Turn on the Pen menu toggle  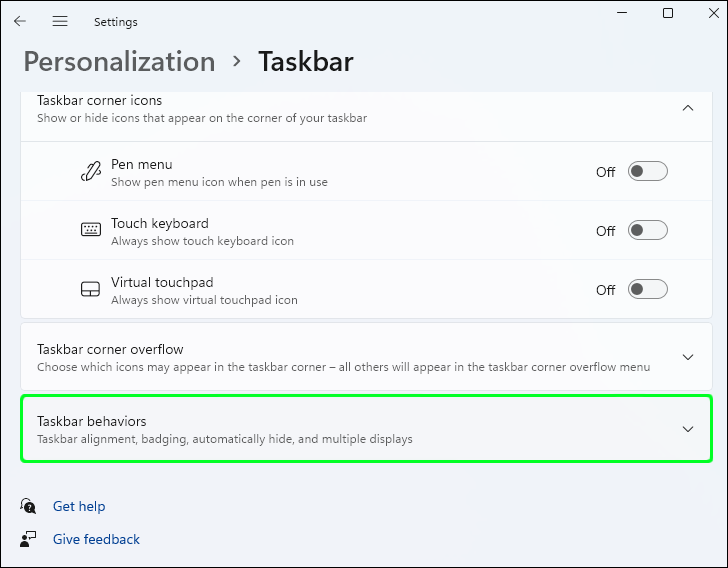tap(648, 171)
